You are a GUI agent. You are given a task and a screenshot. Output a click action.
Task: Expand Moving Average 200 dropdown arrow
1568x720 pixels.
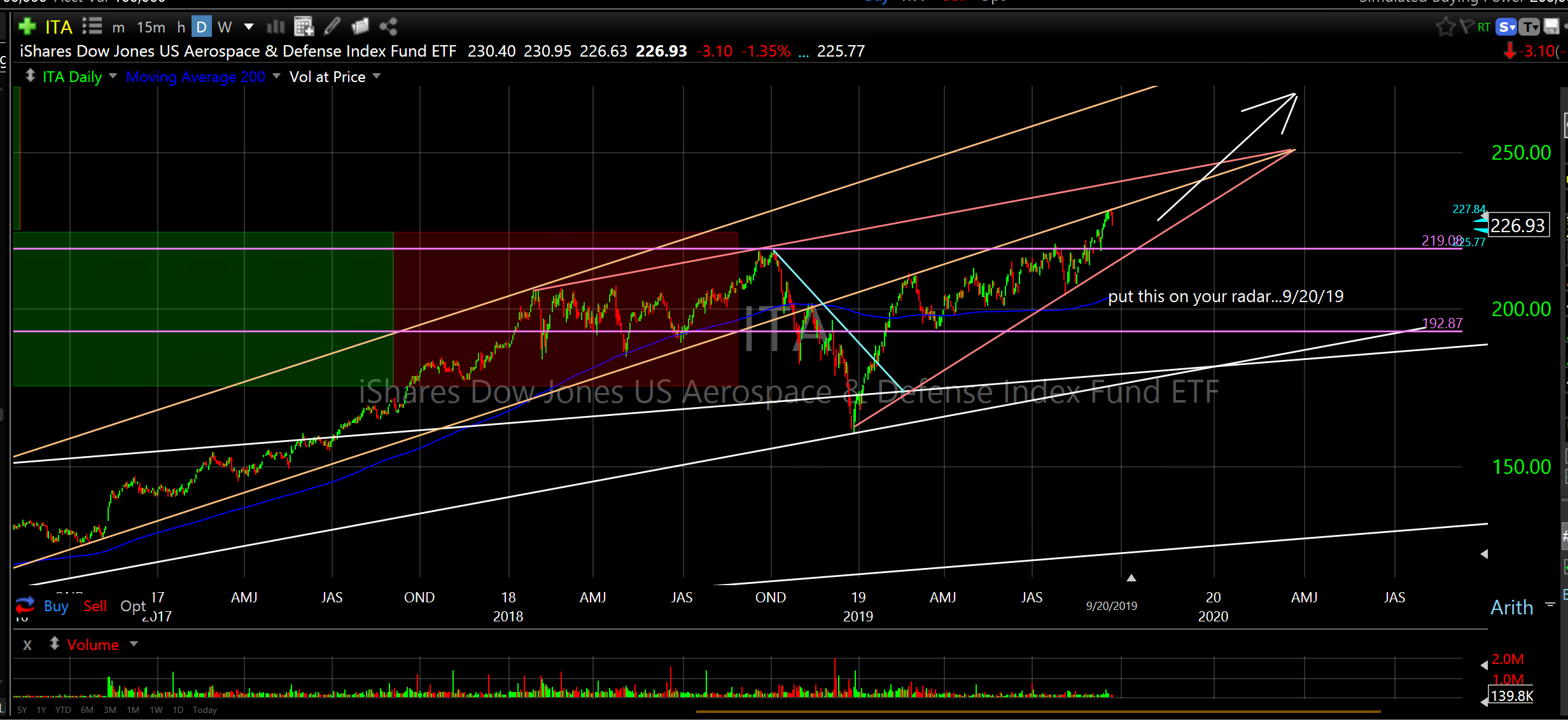276,76
